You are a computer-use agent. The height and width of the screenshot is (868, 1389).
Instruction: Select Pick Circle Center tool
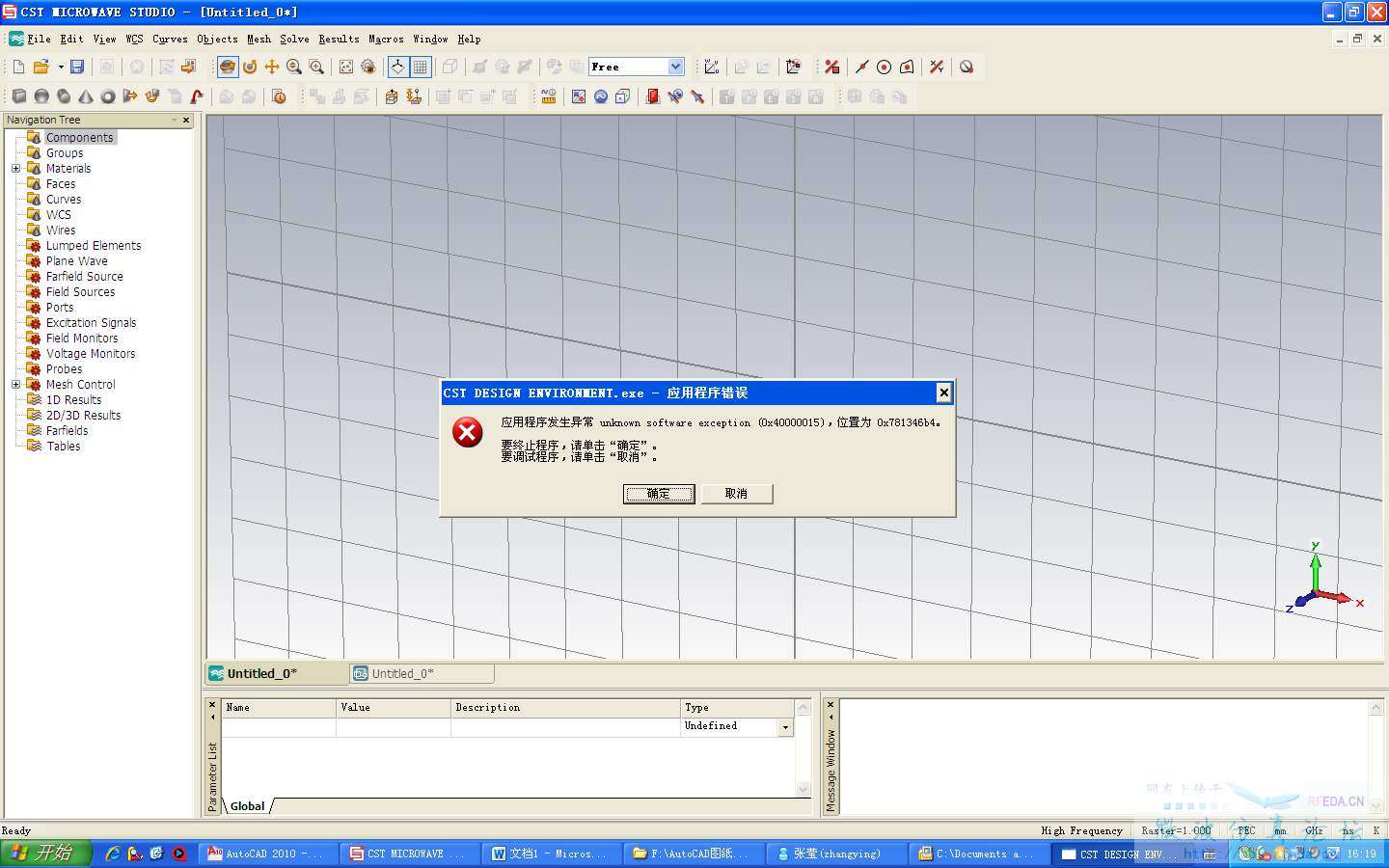[884, 67]
